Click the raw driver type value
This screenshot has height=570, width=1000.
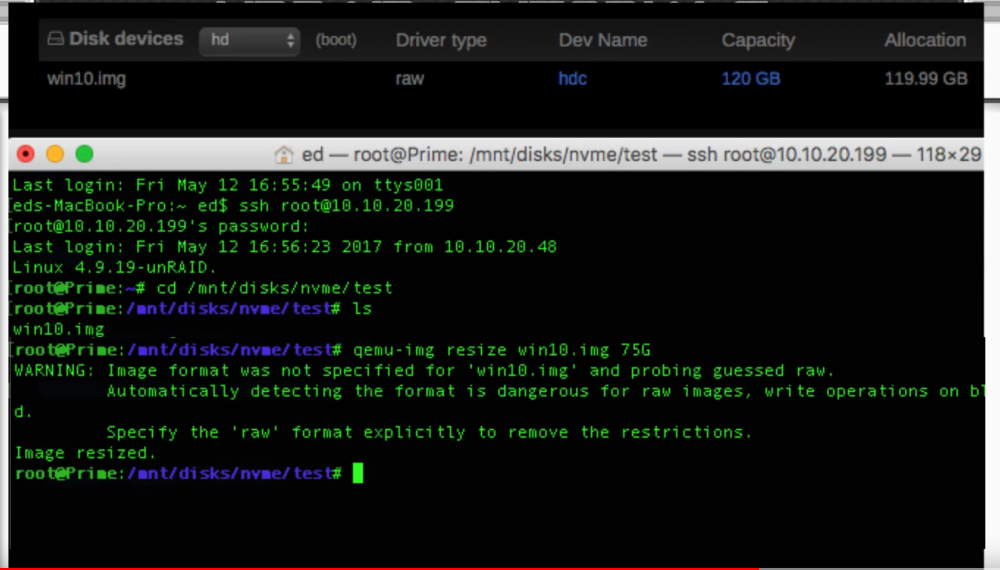pyautogui.click(x=409, y=79)
